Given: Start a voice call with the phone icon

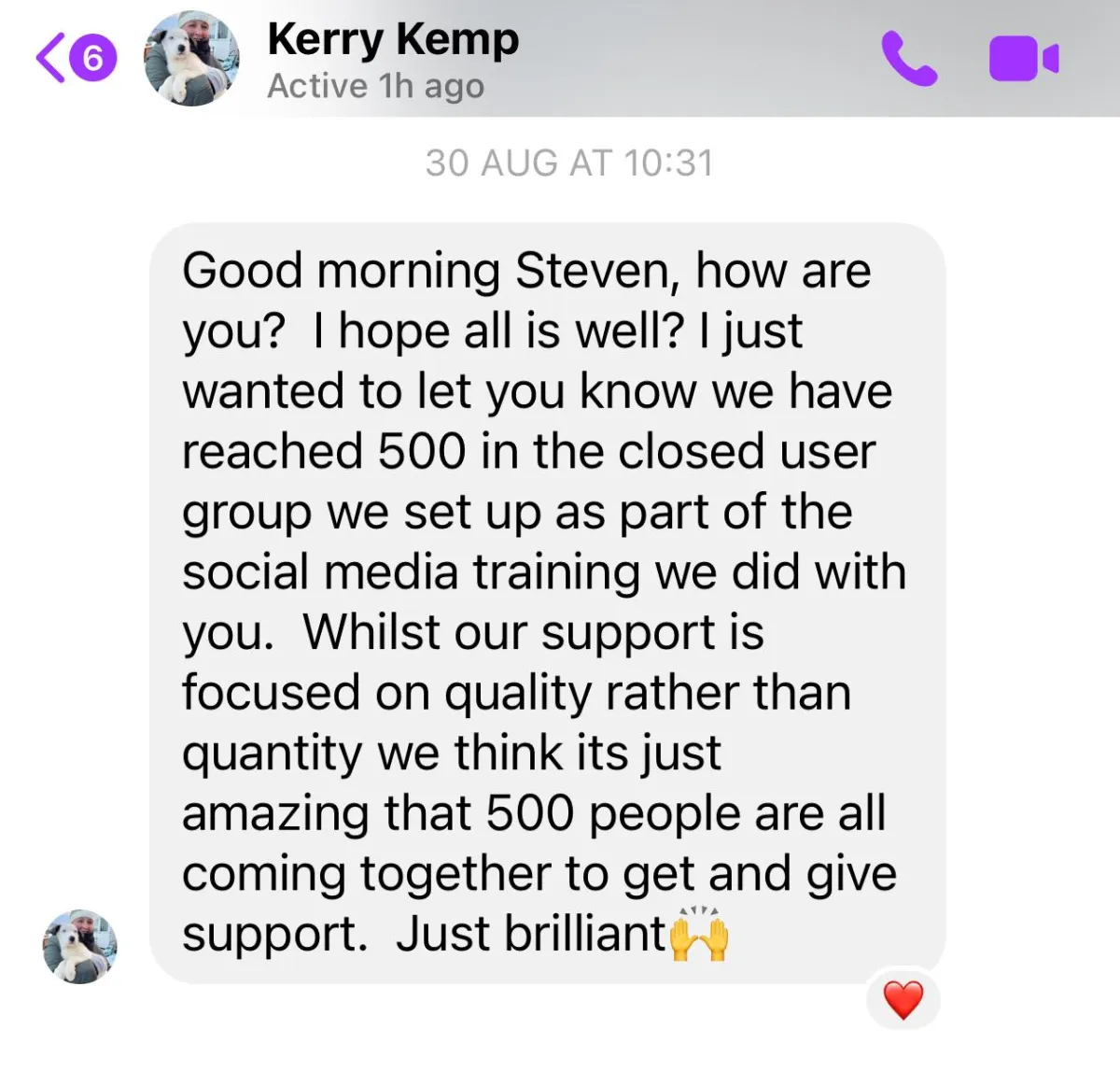Looking at the screenshot, I should [908, 59].
